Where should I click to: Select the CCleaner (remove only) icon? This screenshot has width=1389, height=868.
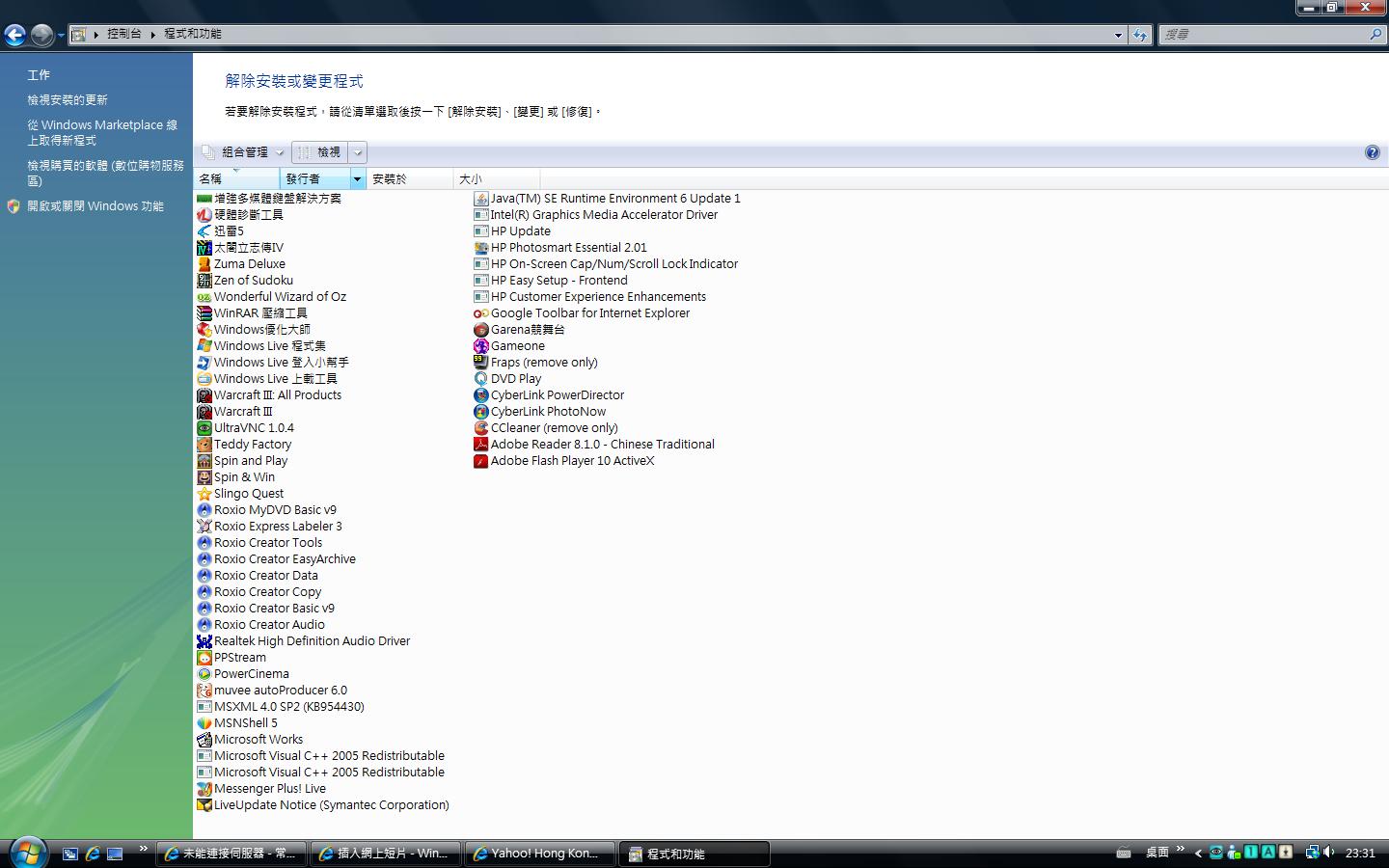[481, 428]
